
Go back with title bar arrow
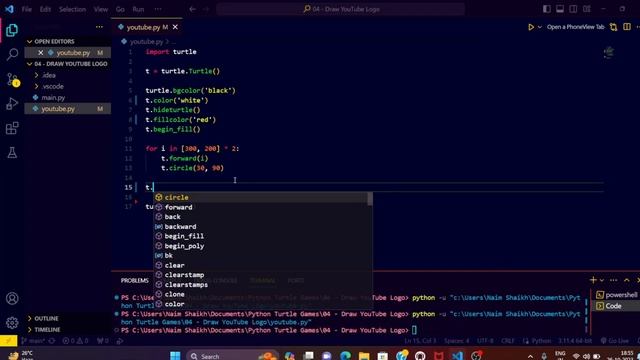point(192,9)
